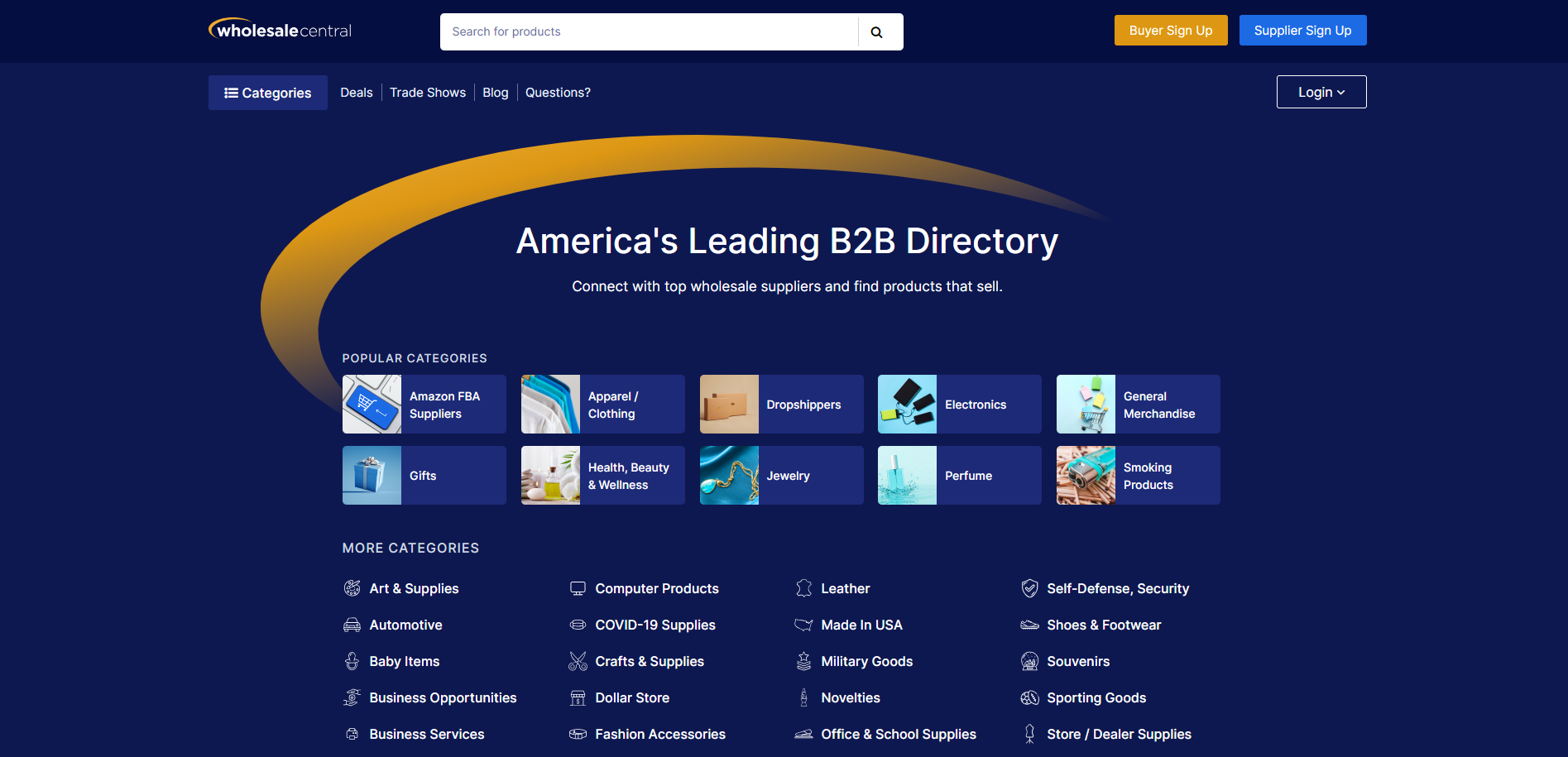Viewport: 1568px width, 757px height.
Task: Open the Gifts category card
Action: pyautogui.click(x=424, y=476)
